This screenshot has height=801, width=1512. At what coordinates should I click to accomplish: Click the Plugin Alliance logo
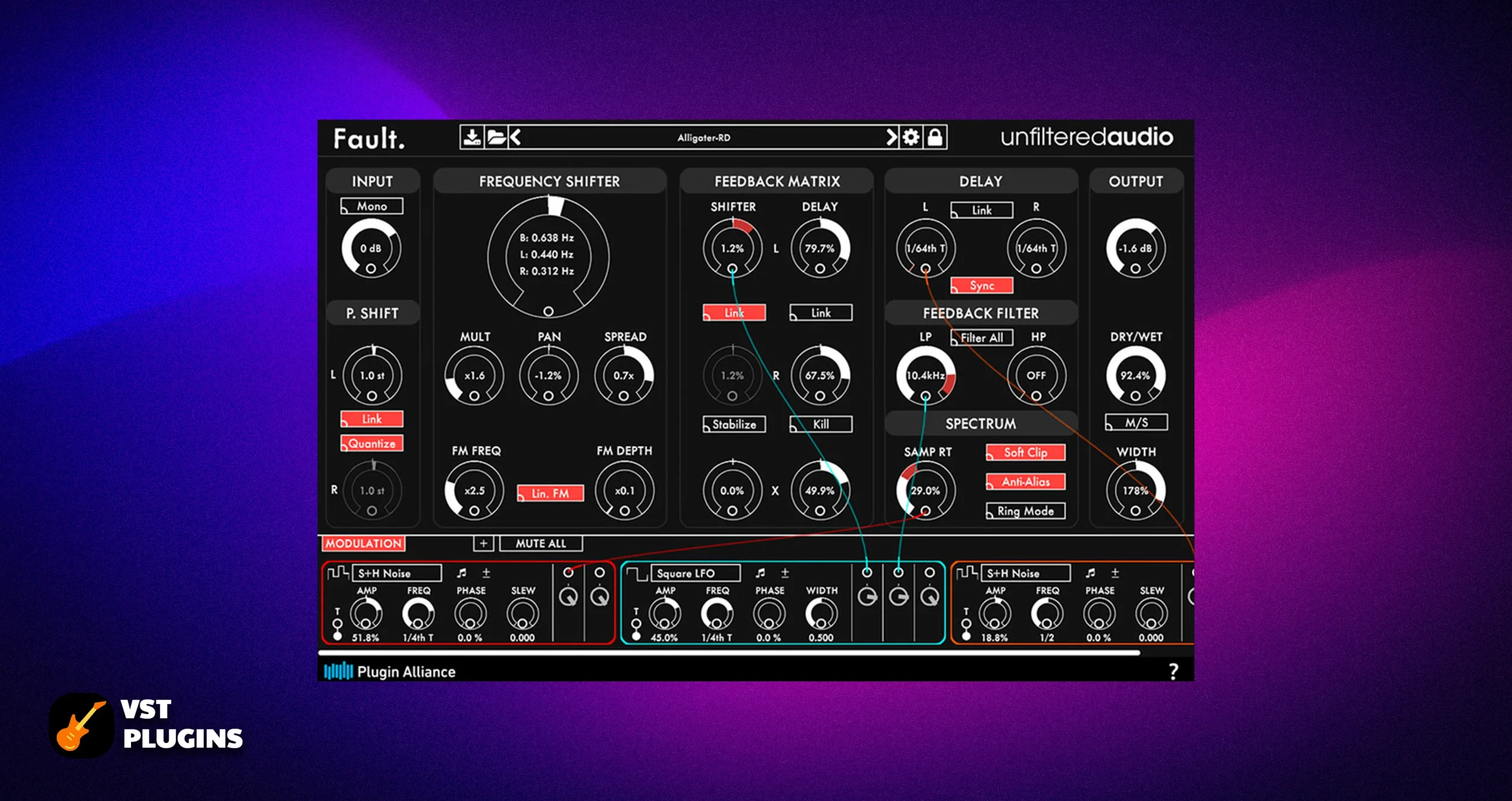tap(390, 672)
